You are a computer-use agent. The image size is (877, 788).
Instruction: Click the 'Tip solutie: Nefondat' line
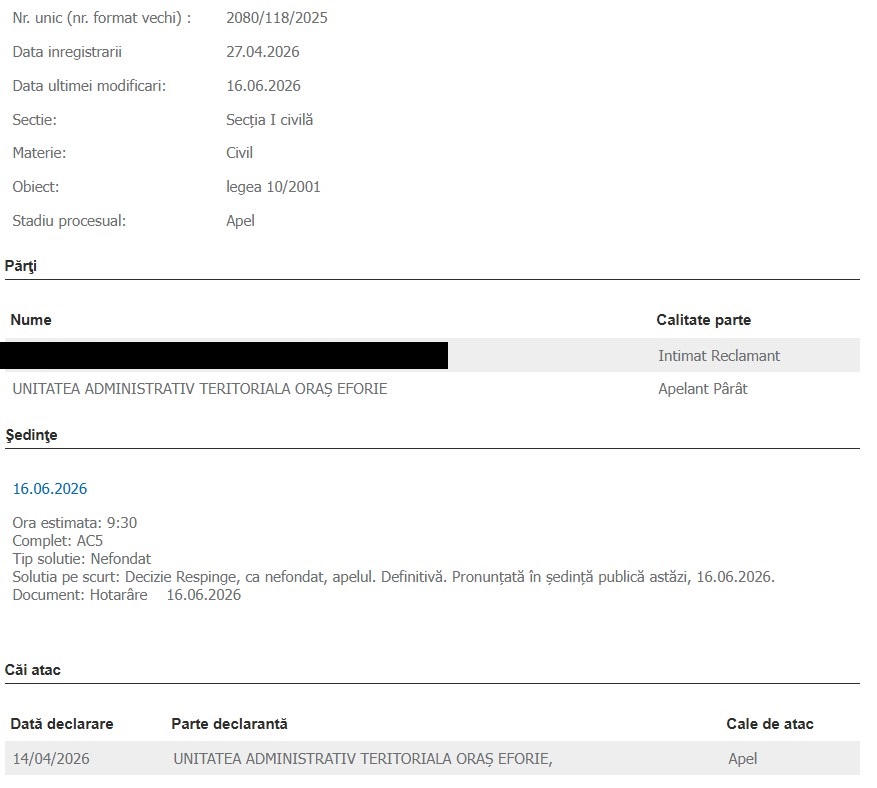tap(82, 559)
